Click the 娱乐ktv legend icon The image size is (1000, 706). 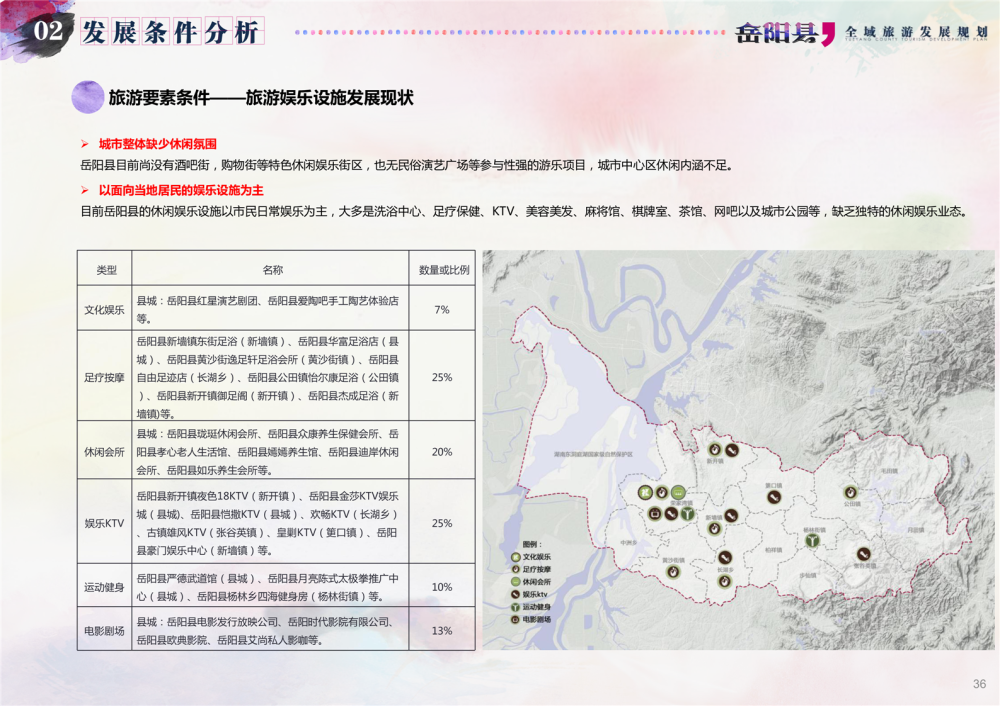(x=515, y=594)
